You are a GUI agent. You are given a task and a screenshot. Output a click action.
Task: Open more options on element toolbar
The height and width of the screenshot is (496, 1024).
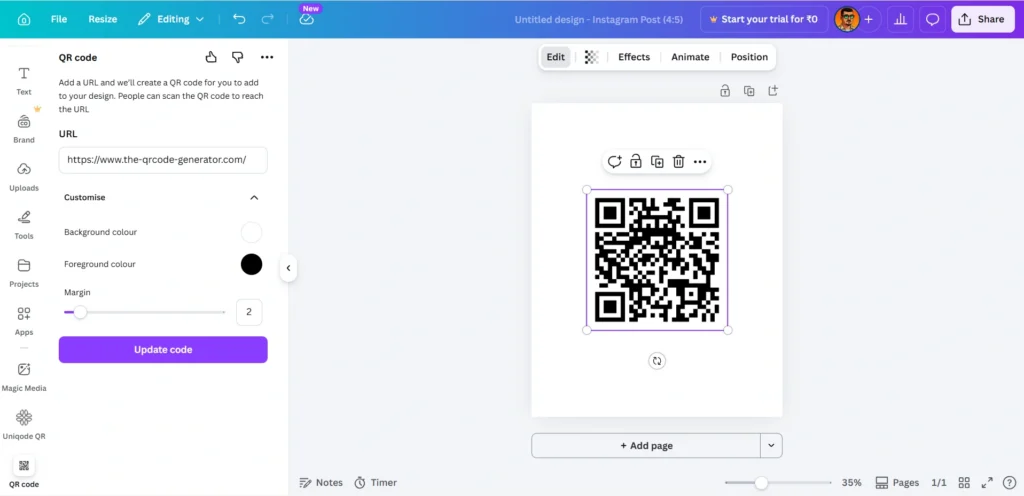click(699, 162)
